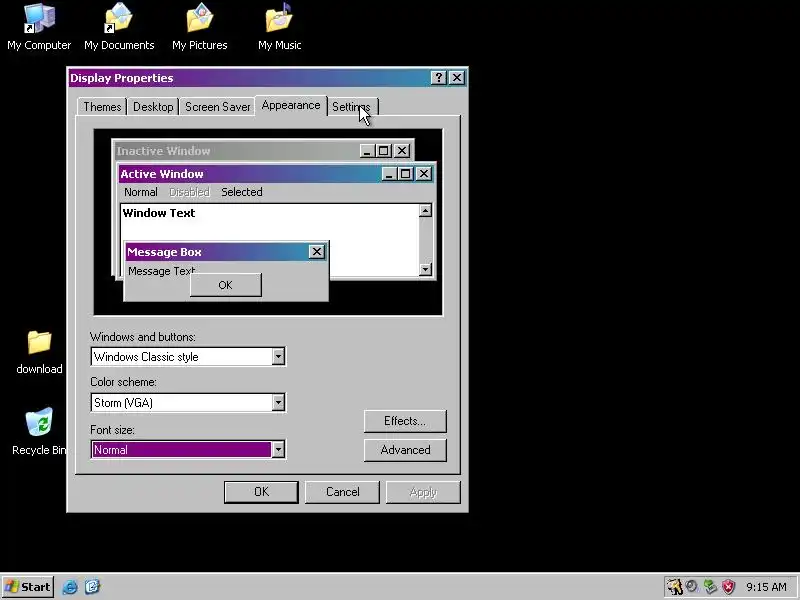
Task: Click the Selected menu item in preview
Action: 242,192
